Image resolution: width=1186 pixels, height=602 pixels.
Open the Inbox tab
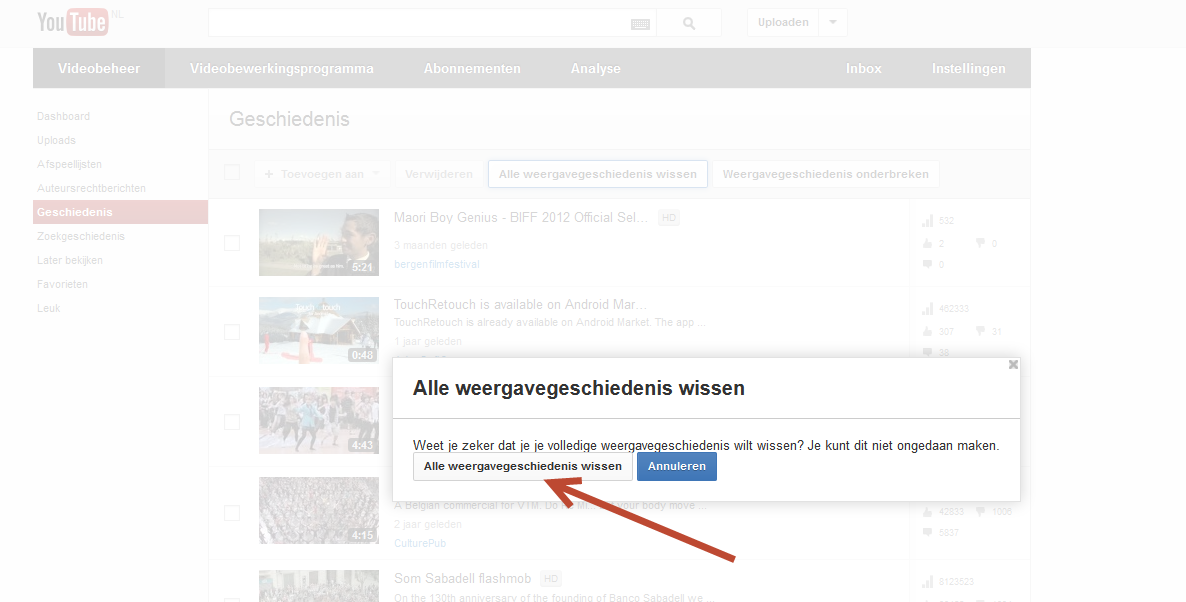pyautogui.click(x=864, y=68)
